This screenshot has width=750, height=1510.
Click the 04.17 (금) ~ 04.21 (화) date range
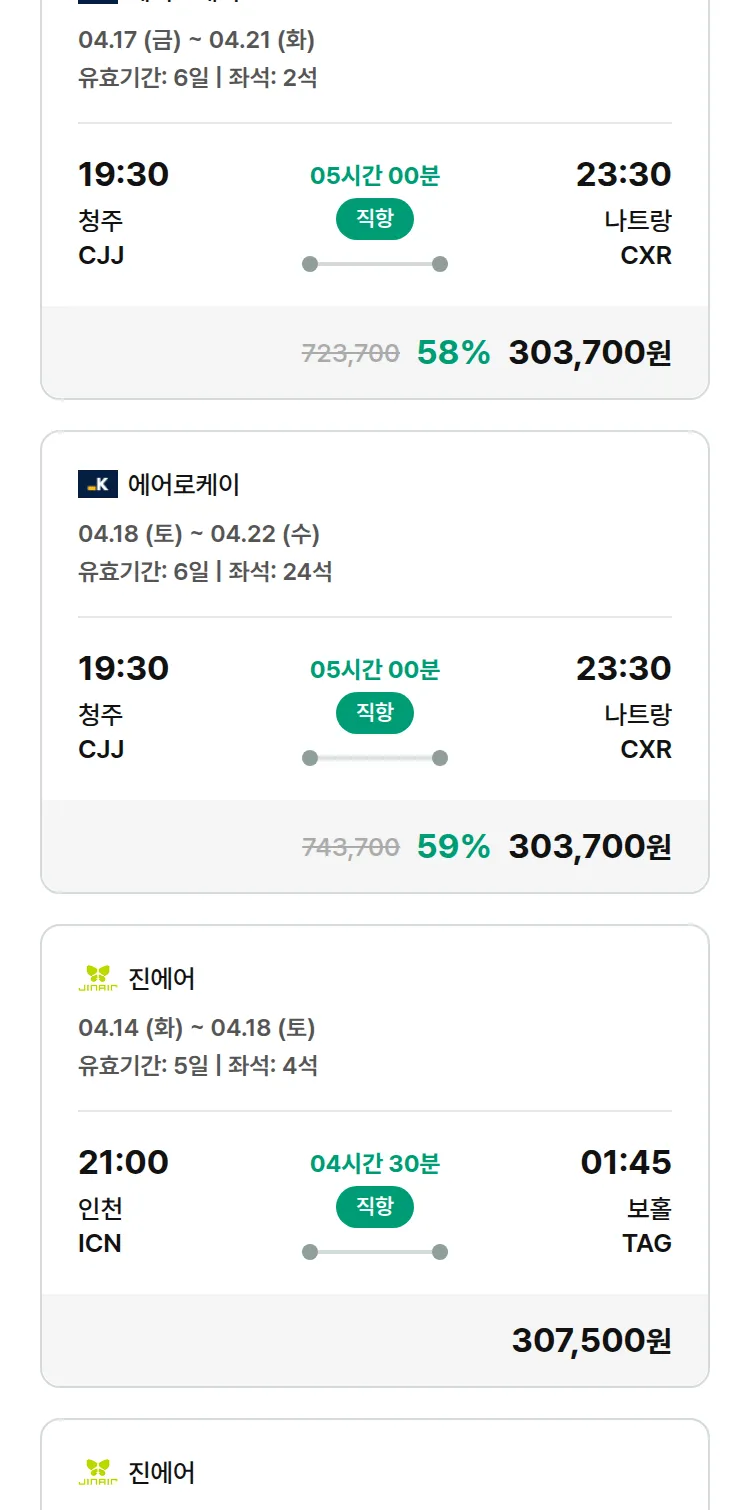point(197,41)
